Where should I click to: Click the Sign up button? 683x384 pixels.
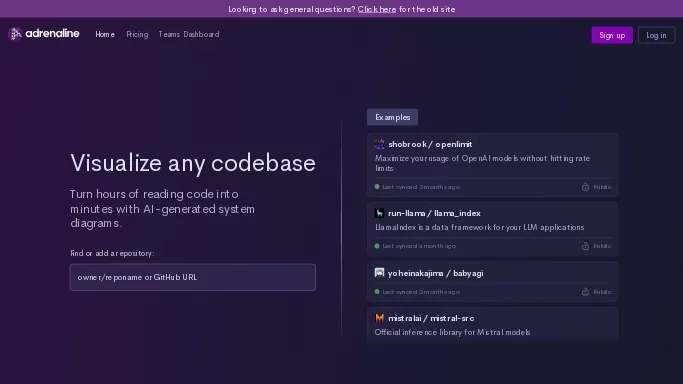pos(612,35)
